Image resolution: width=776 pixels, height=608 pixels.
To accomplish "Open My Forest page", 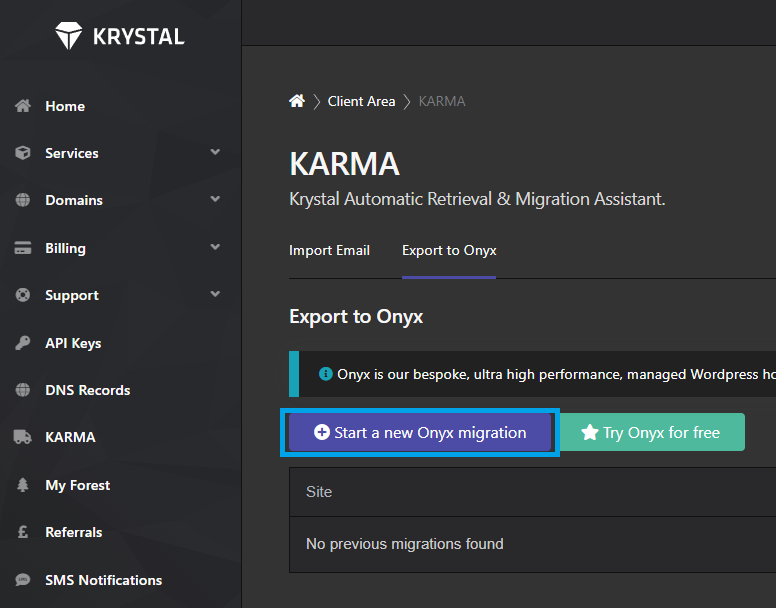I will [x=78, y=485].
